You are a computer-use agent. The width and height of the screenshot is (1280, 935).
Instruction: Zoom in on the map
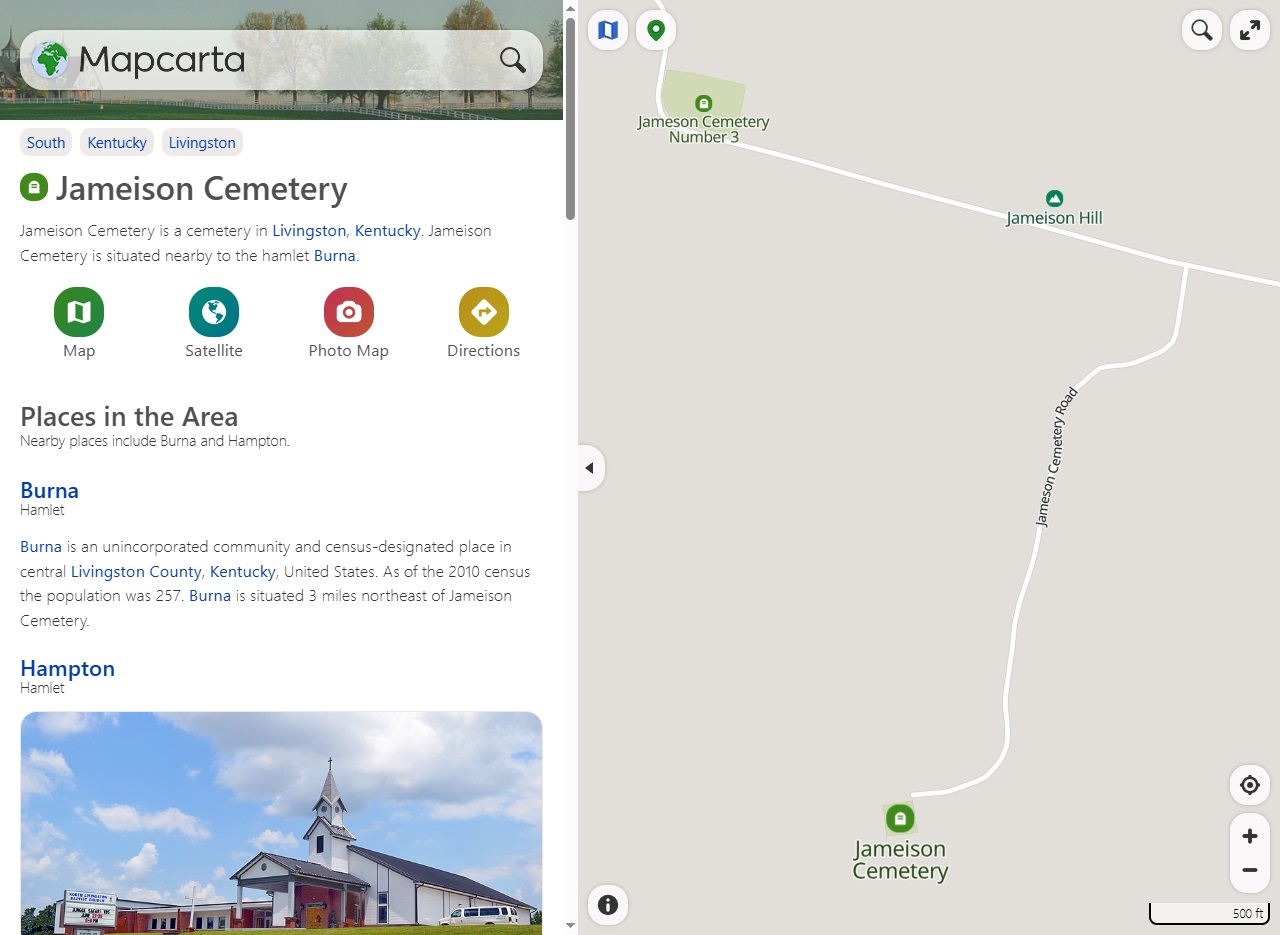tap(1250, 836)
